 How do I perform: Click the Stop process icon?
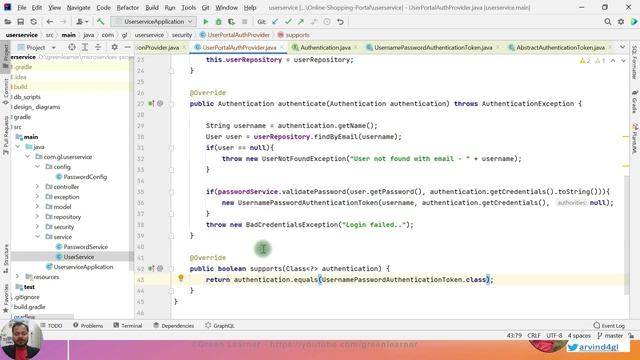(244, 22)
